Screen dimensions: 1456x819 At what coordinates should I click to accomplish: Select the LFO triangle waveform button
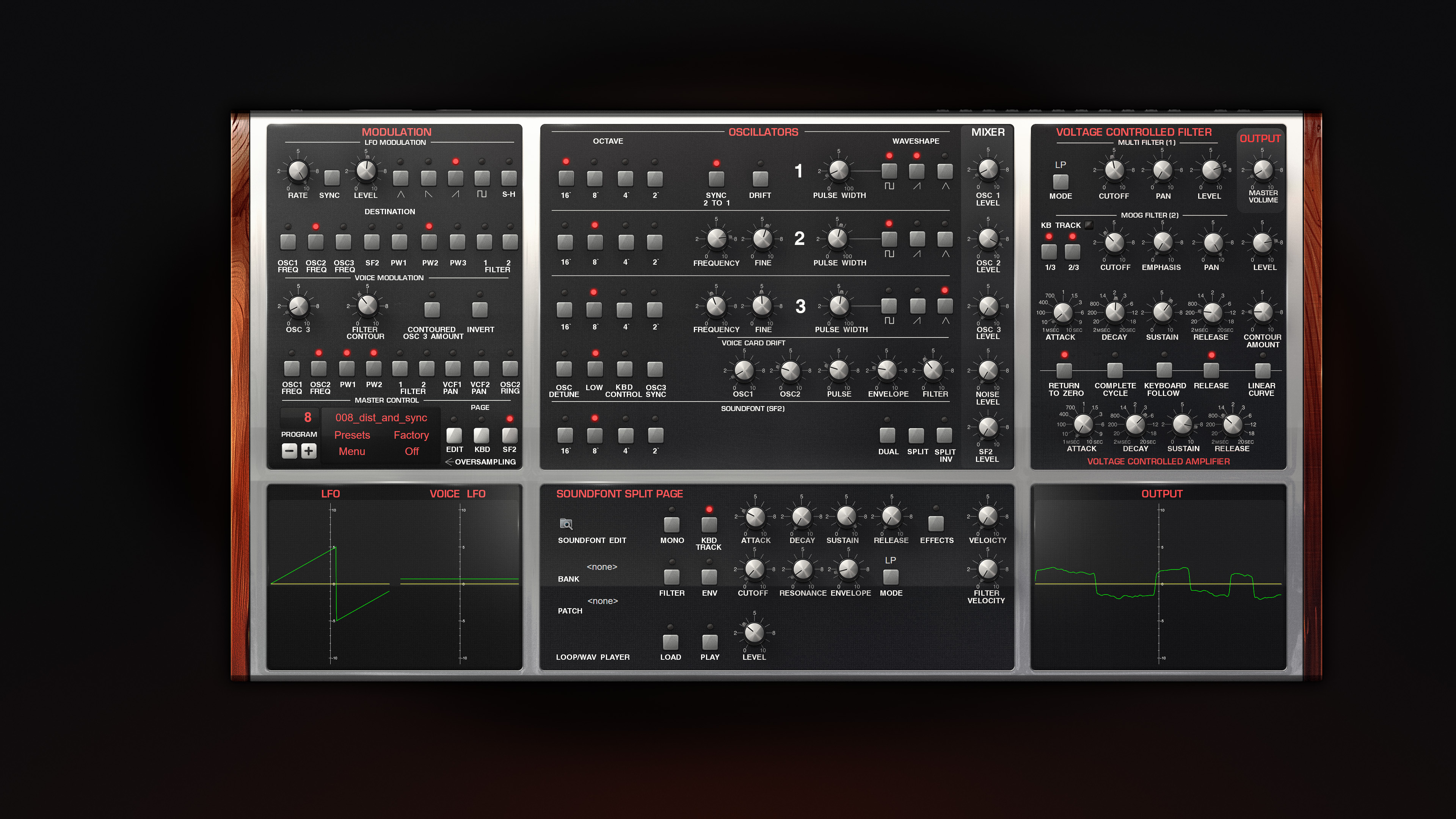coord(401,179)
